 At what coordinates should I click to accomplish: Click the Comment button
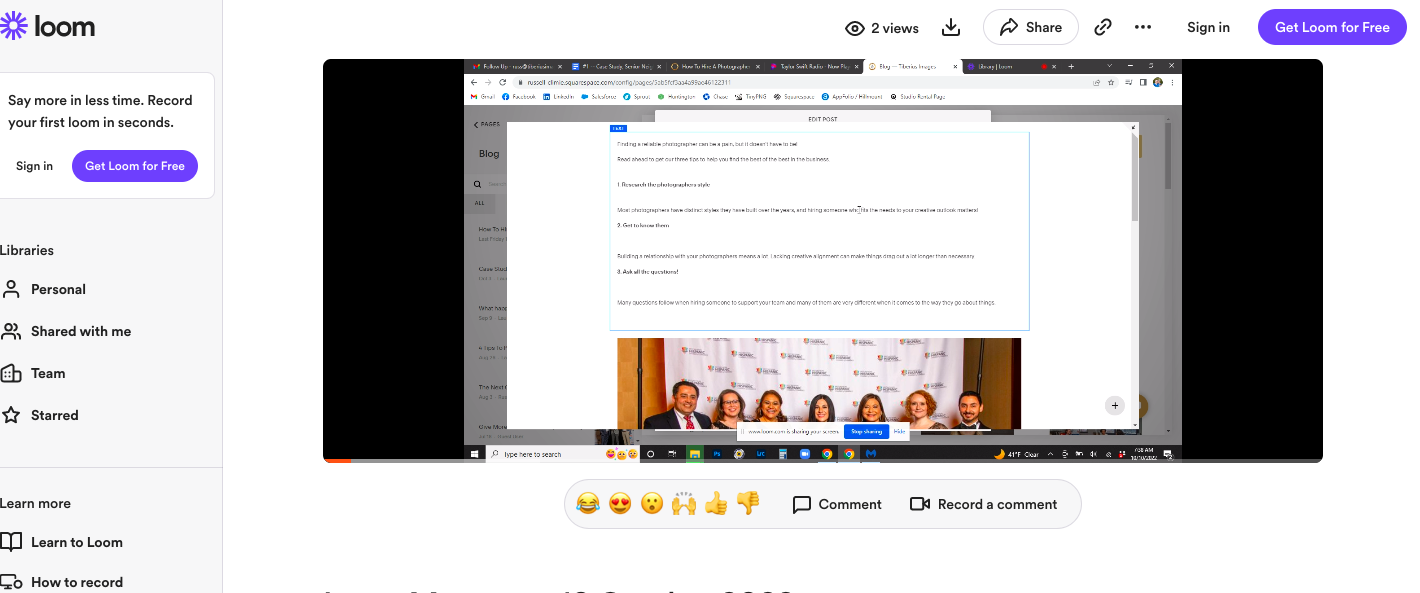pos(837,504)
